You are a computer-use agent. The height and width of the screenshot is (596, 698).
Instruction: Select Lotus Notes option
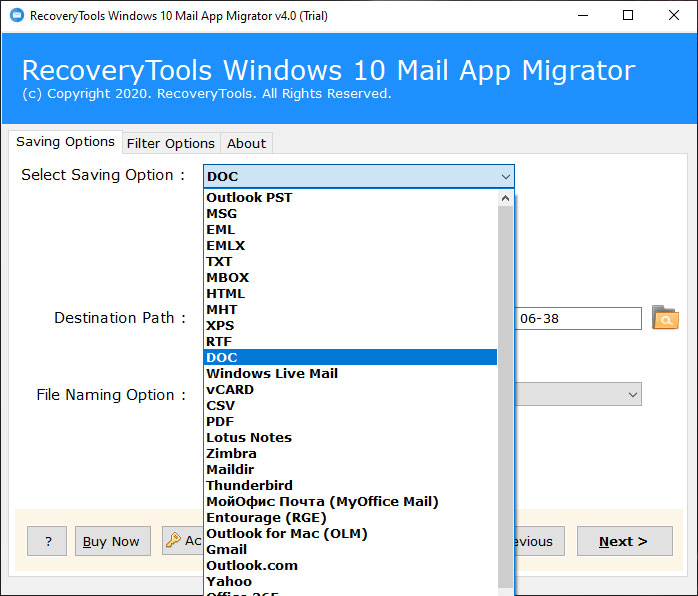click(x=350, y=438)
